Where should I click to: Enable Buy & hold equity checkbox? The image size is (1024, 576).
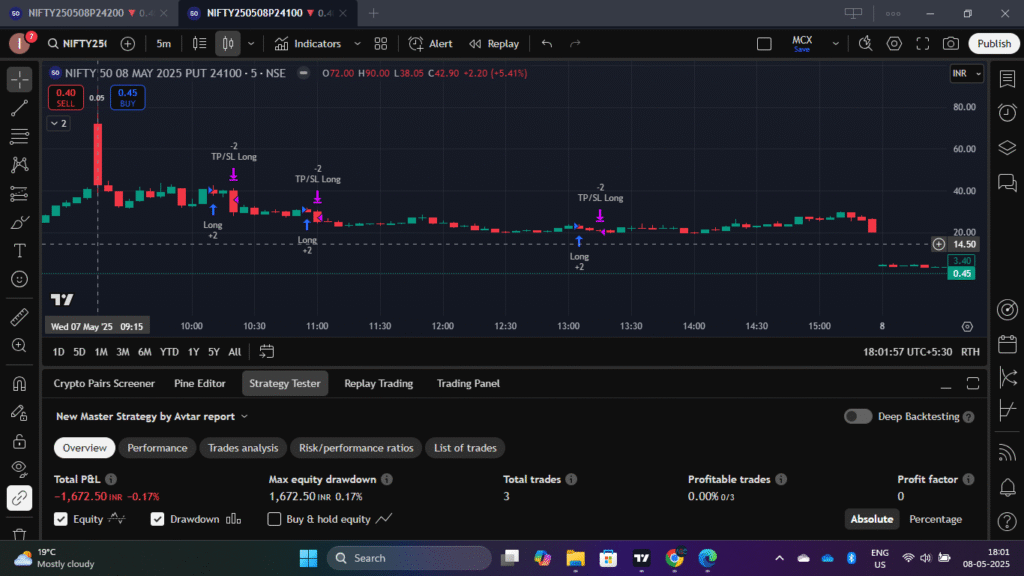274,519
